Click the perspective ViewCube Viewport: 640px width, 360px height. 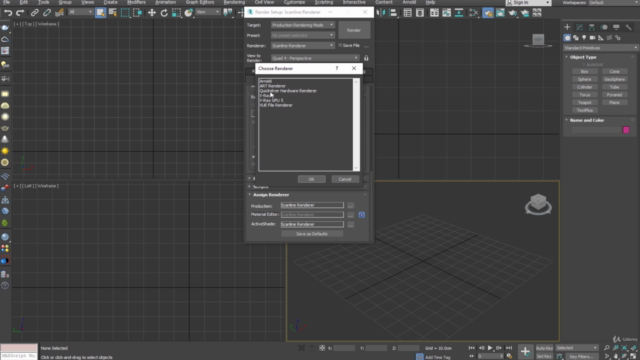[538, 203]
